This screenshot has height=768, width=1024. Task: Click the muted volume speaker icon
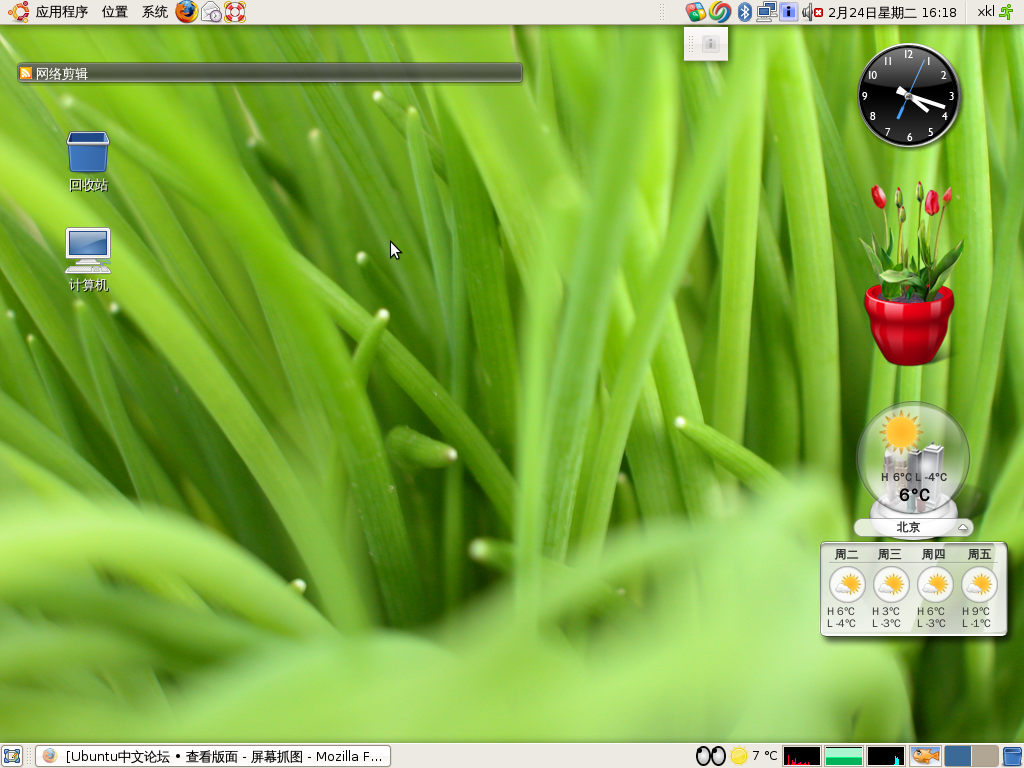[812, 12]
